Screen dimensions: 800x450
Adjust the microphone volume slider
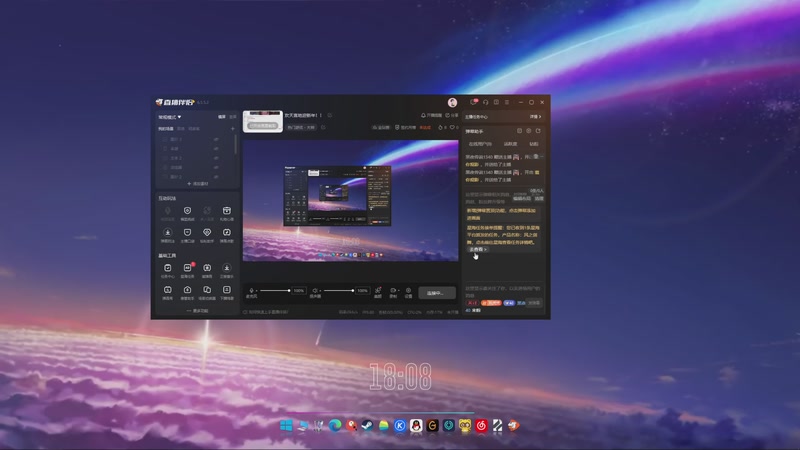pyautogui.click(x=276, y=291)
